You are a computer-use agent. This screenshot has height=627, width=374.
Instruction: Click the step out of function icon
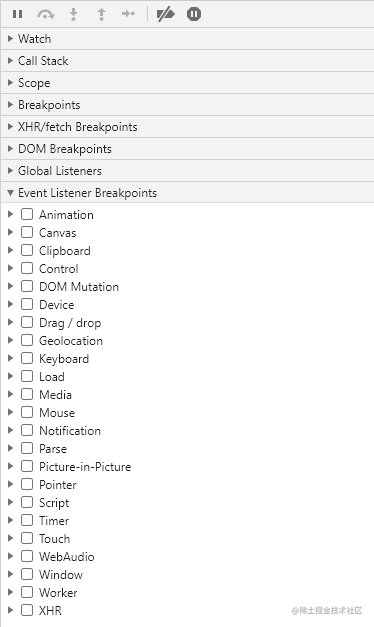pos(101,14)
